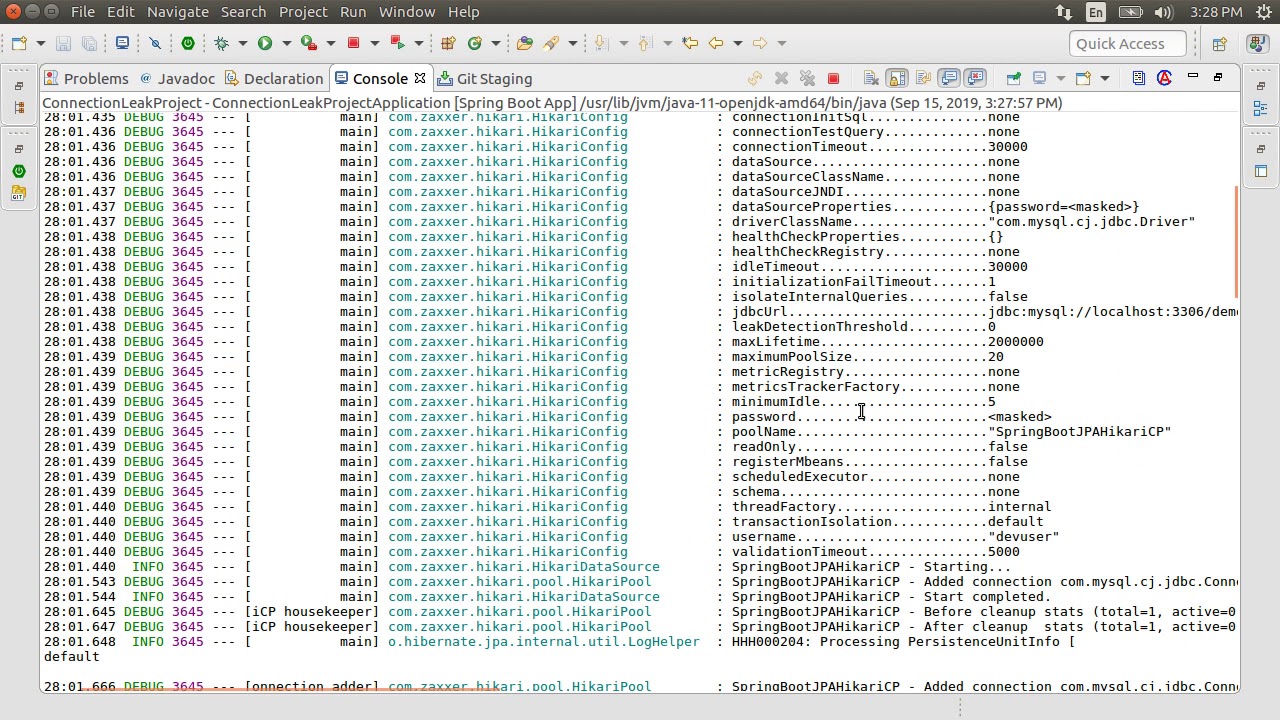Switch to the Git Staging tab
Image resolution: width=1280 pixels, height=720 pixels.
tap(485, 78)
